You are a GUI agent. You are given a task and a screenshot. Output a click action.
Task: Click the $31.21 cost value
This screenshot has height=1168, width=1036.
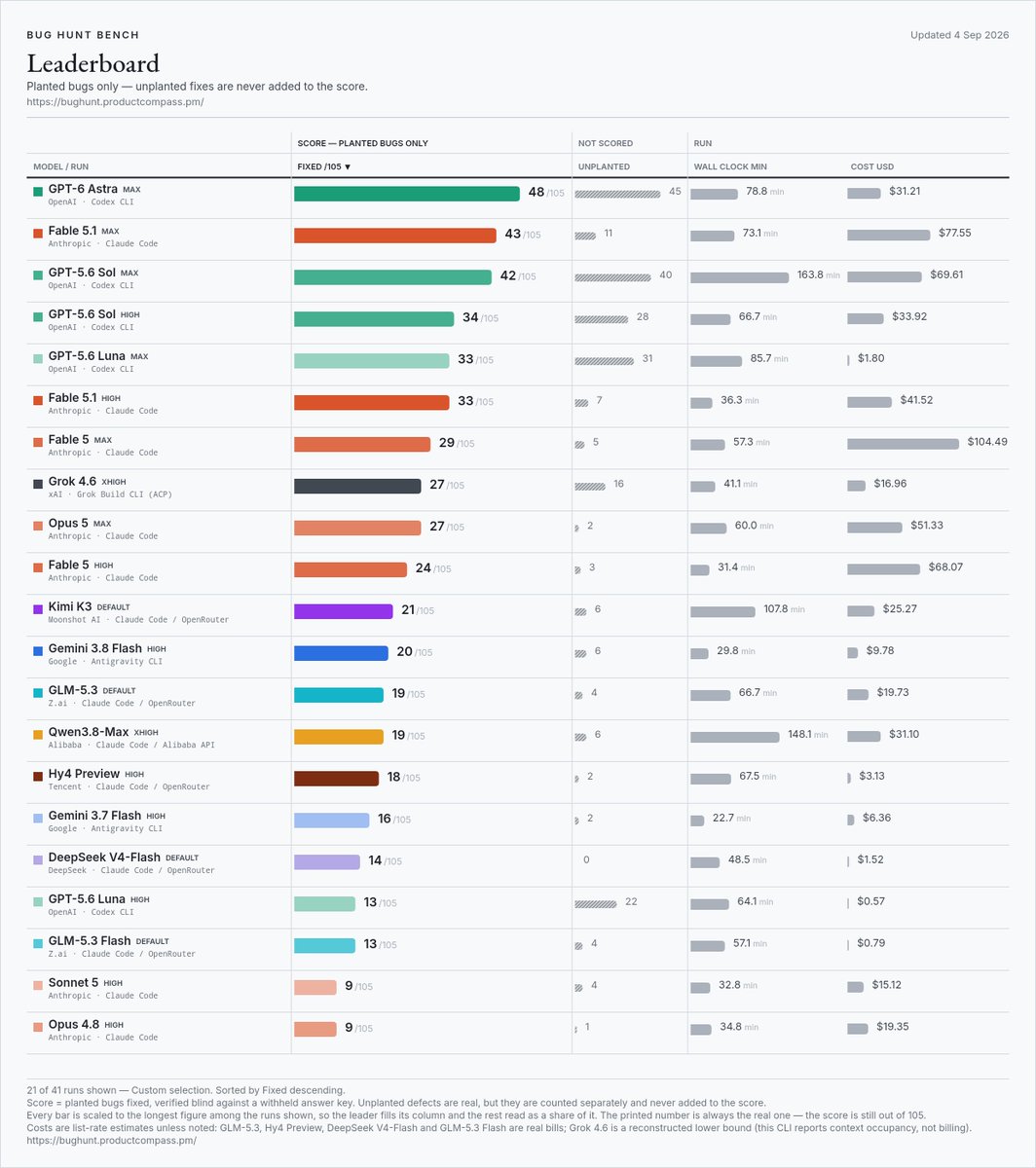(x=905, y=192)
